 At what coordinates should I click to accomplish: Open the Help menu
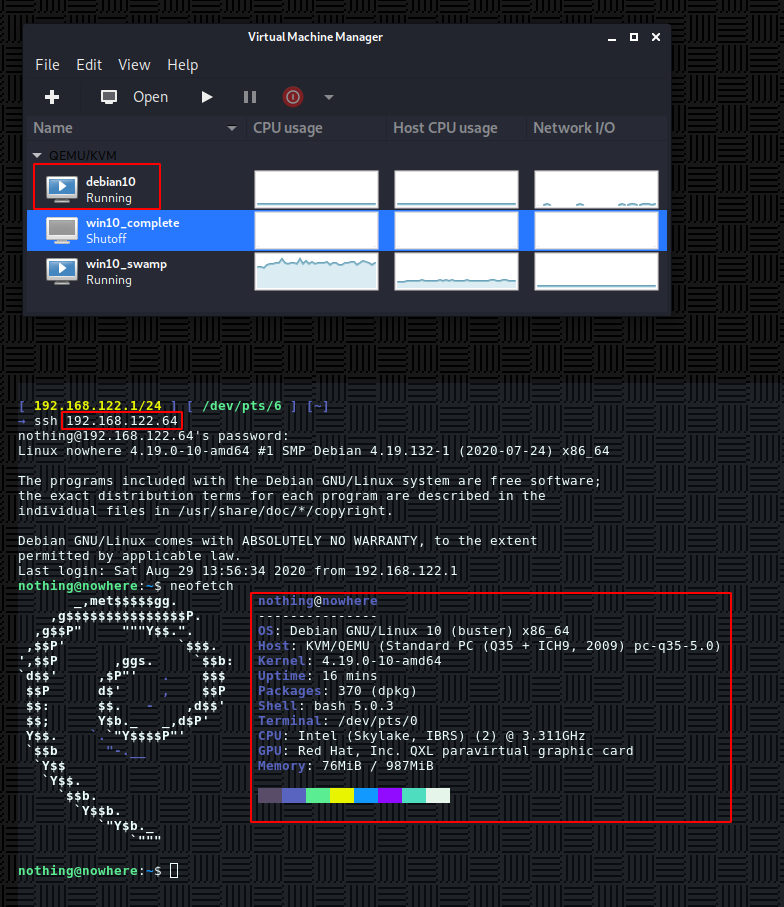point(183,65)
